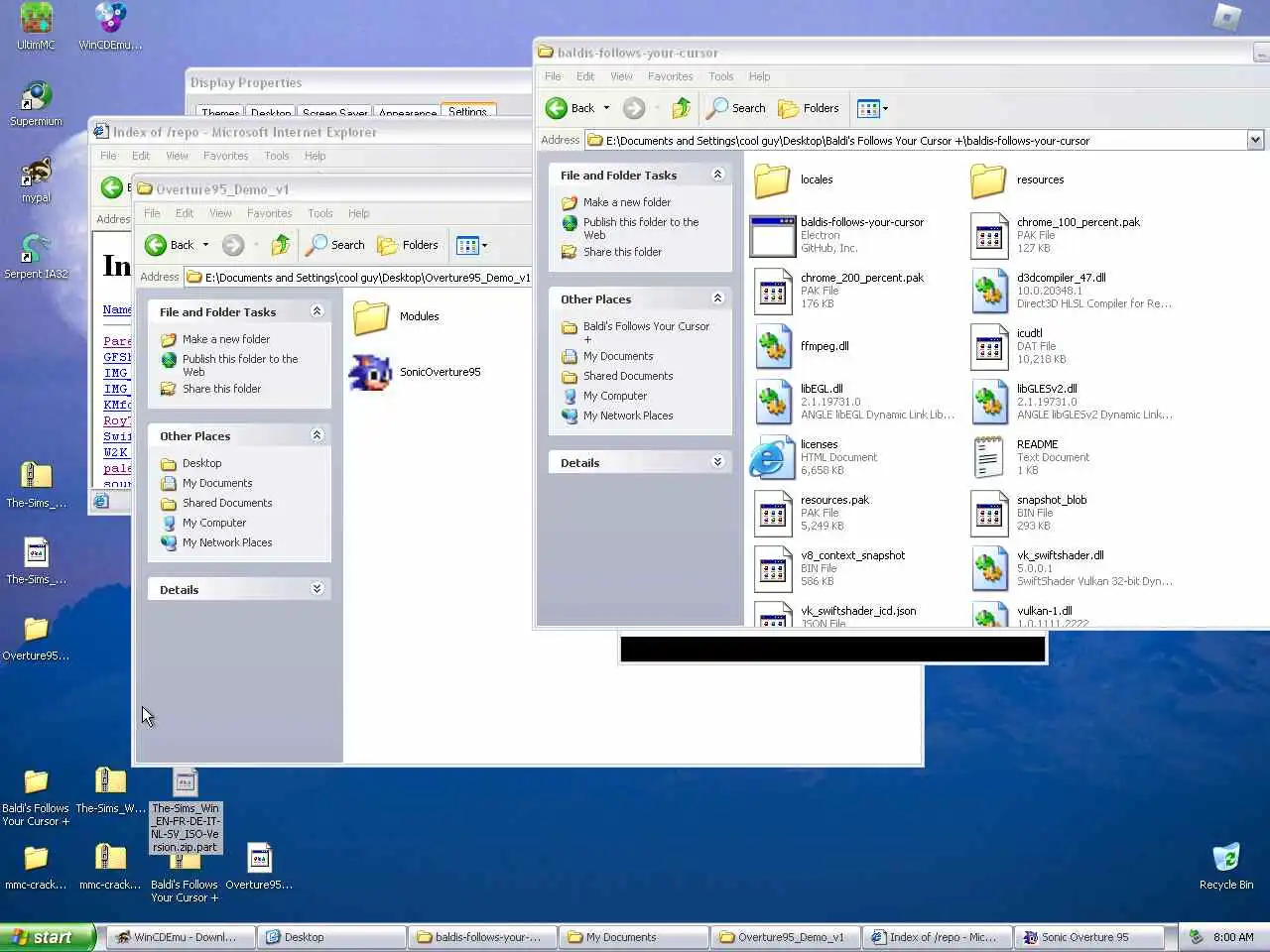Expand Details panel in Overture95 window

(x=317, y=589)
